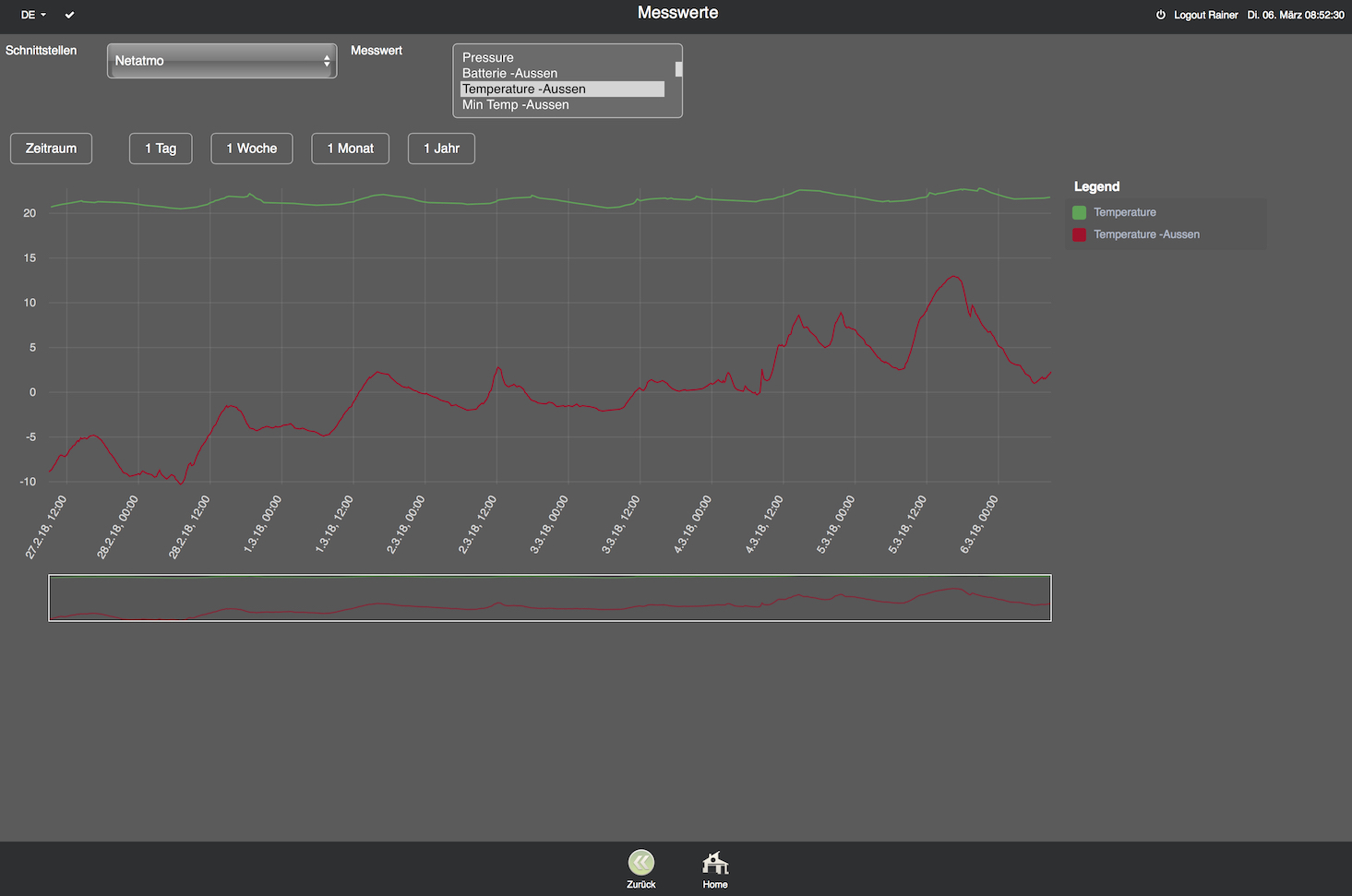Viewport: 1352px width, 896px height.
Task: Select Batterie -Aussen in the list
Action: tap(509, 73)
